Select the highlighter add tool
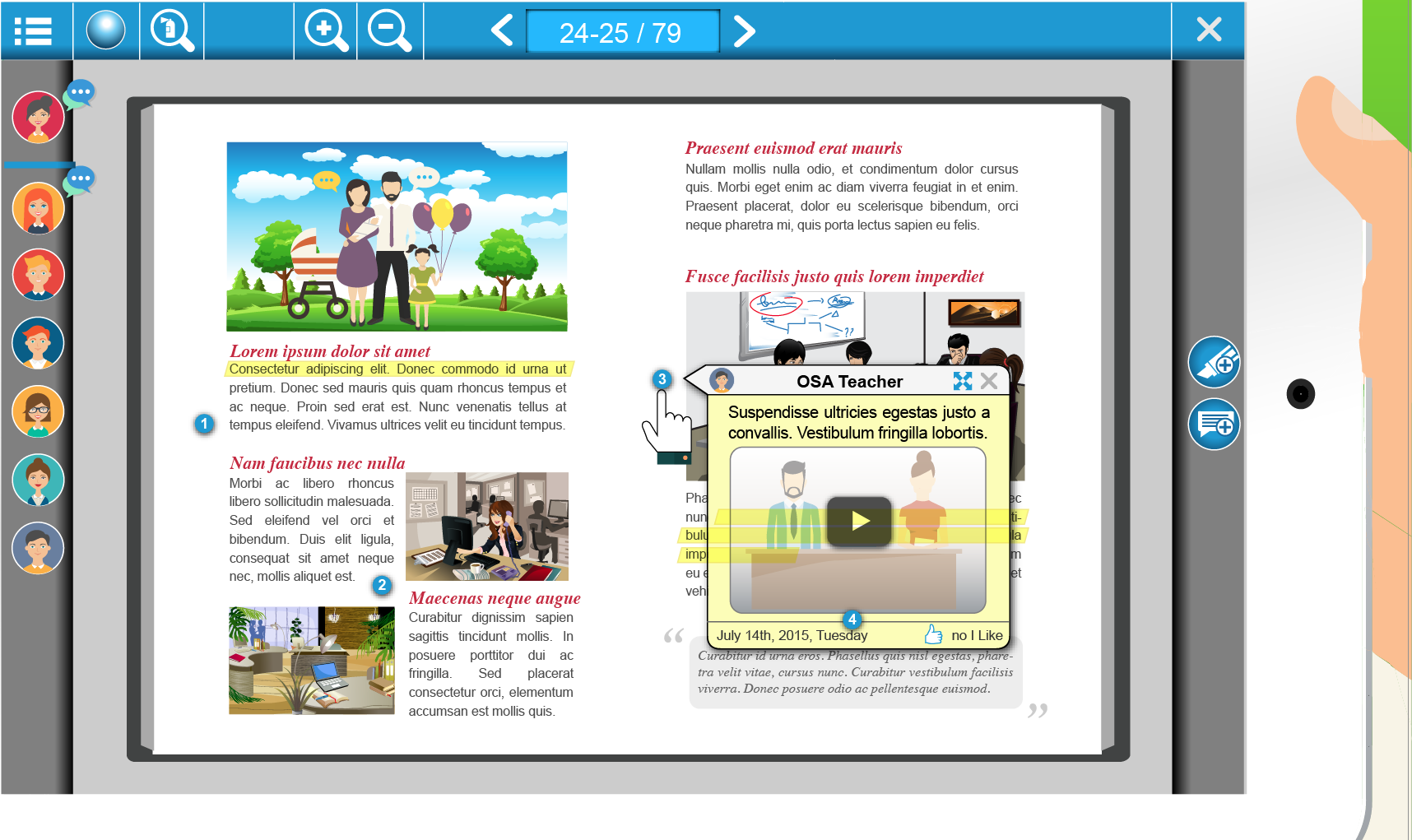Viewport: 1412px width, 840px height. (1214, 362)
